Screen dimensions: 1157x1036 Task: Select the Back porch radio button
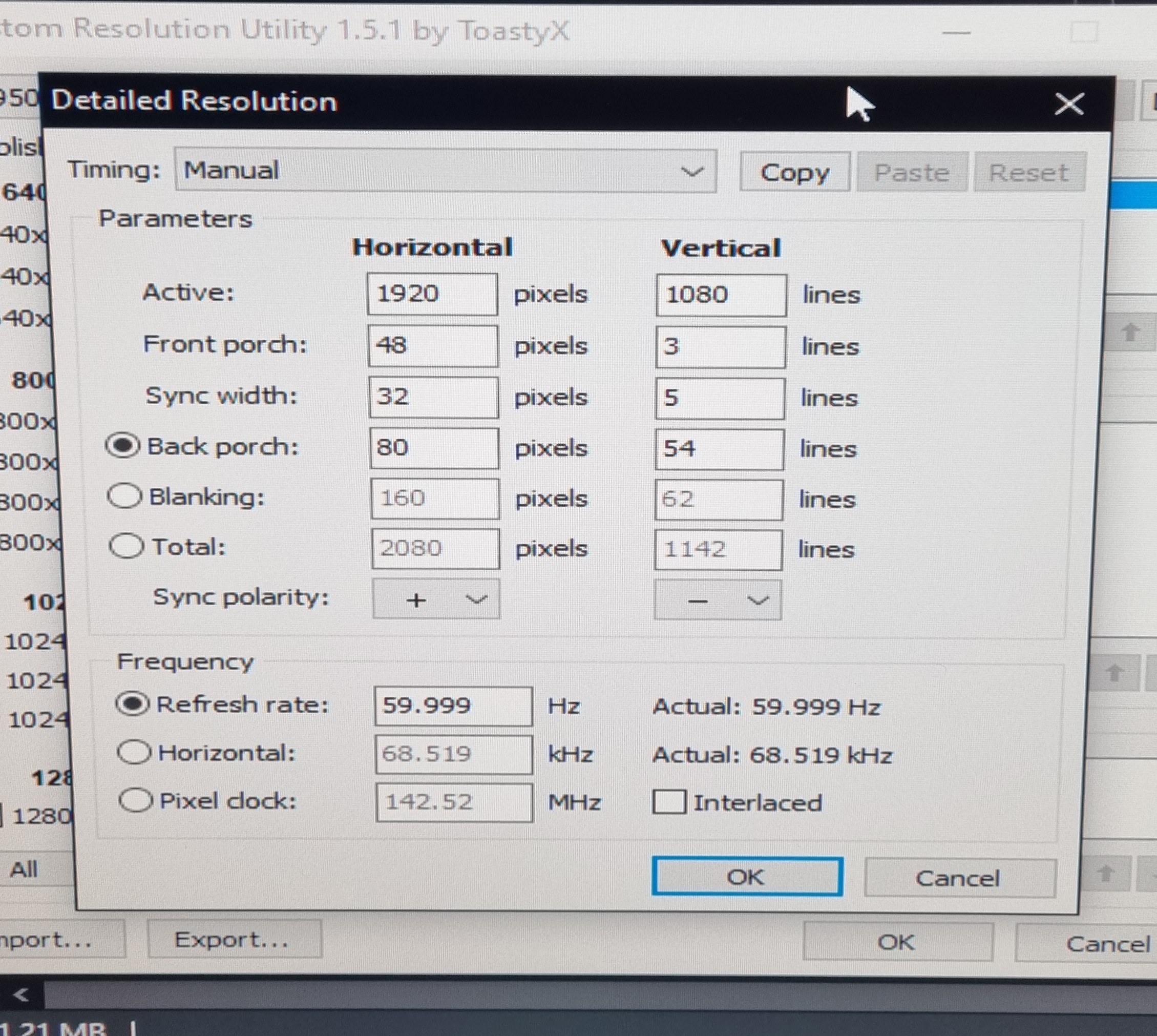[x=123, y=446]
